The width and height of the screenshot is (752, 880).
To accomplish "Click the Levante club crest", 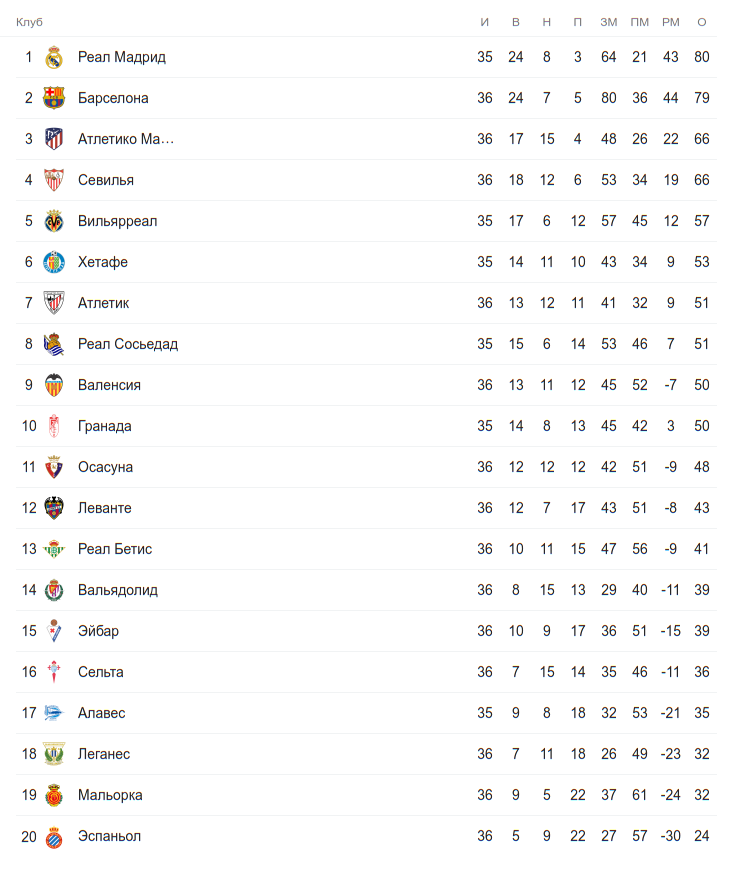I will pyautogui.click(x=54, y=508).
